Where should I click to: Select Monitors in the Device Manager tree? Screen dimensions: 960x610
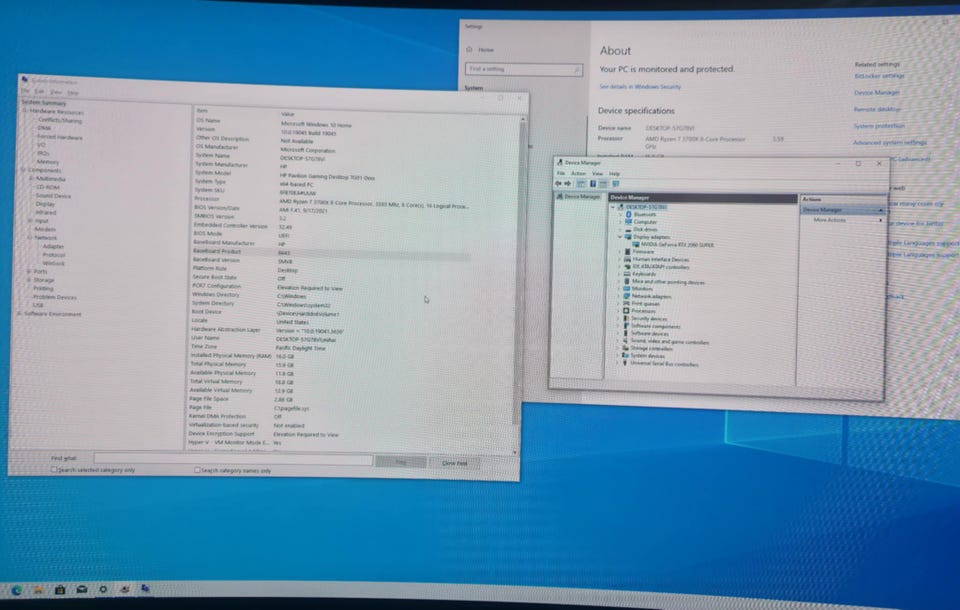[x=642, y=288]
